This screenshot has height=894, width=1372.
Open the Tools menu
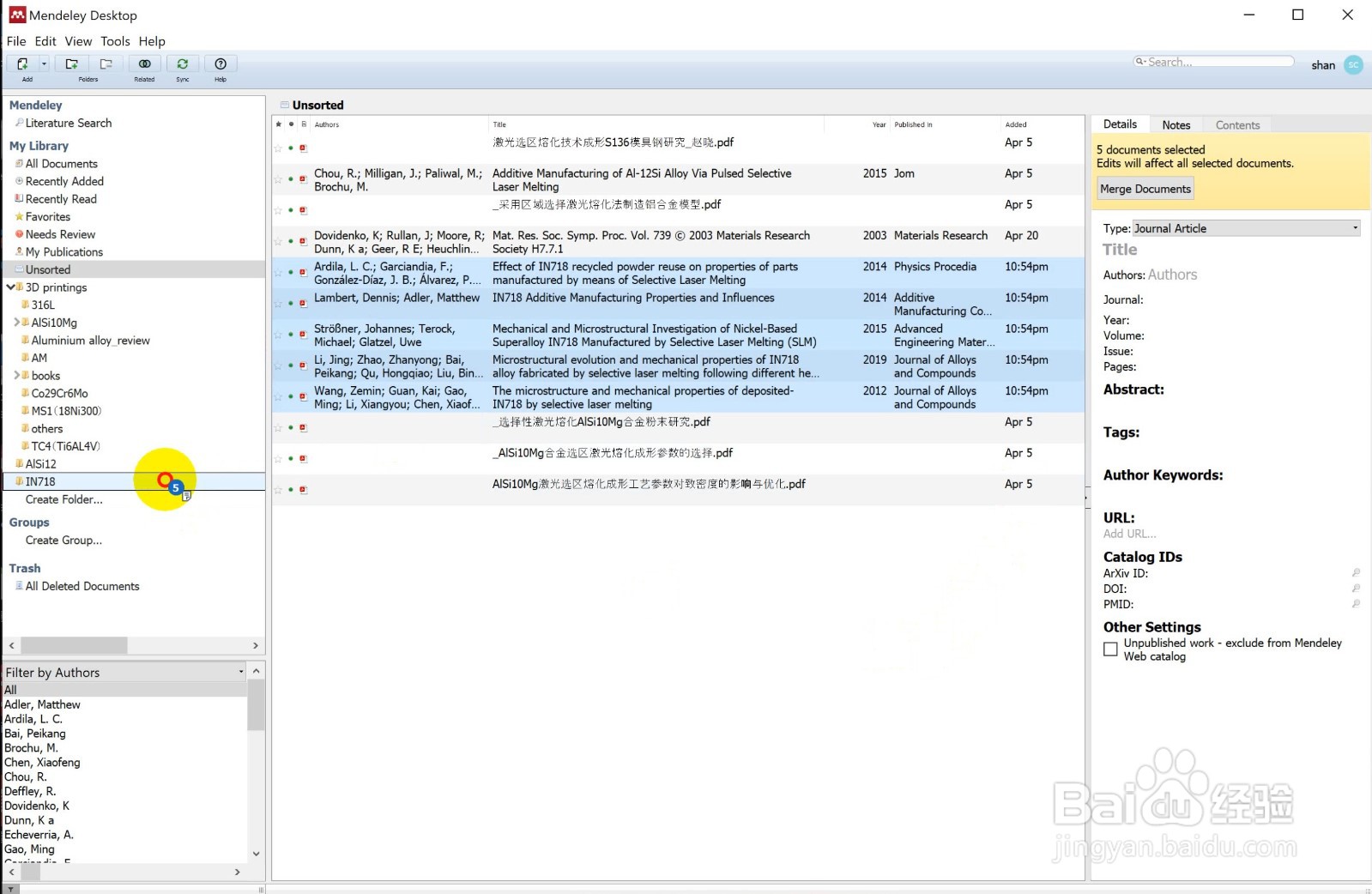(x=115, y=41)
